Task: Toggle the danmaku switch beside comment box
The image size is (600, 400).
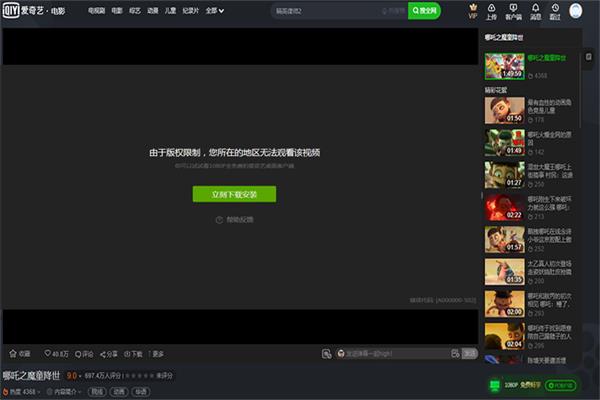Action: click(327, 354)
